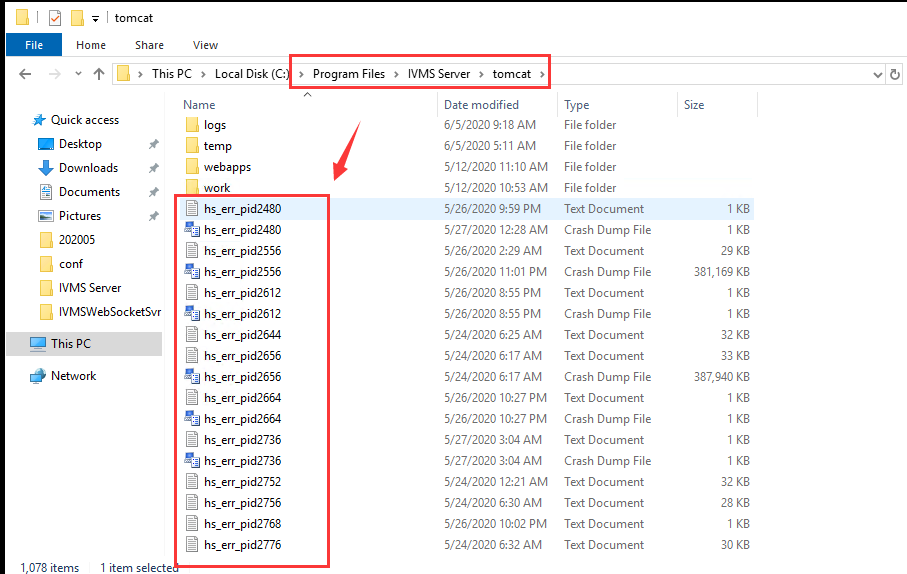Click pin icon next to Pictures
This screenshot has width=907, height=574.
153,216
